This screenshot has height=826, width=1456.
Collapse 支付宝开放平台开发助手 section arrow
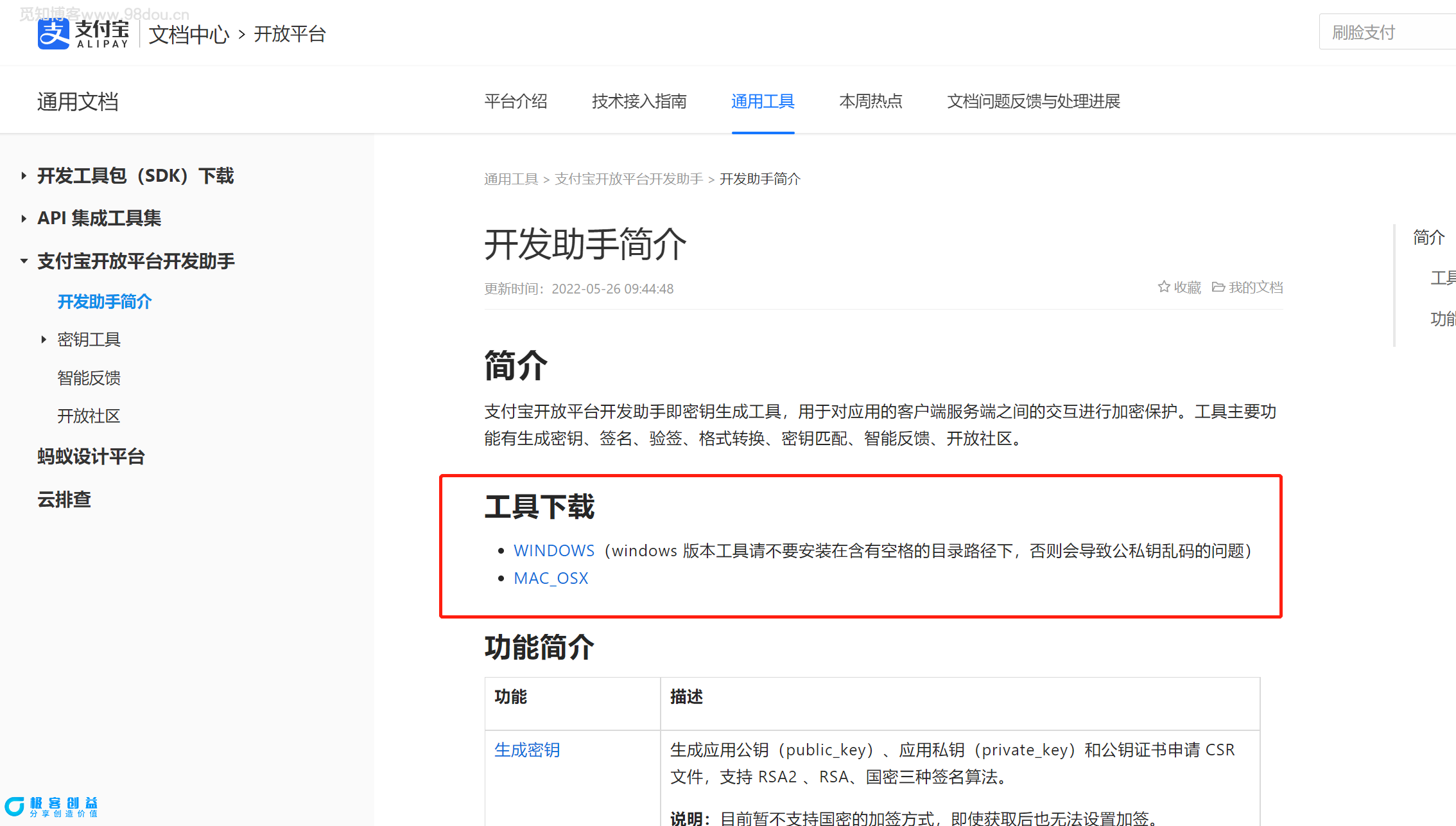24,261
